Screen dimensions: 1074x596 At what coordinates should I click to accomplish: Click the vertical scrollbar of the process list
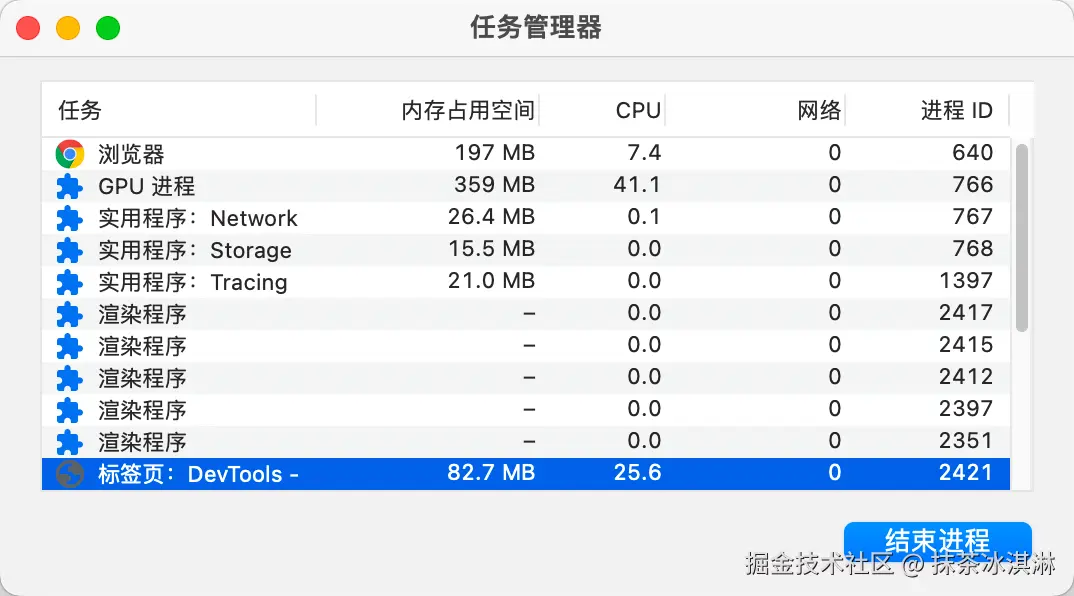(1021, 237)
